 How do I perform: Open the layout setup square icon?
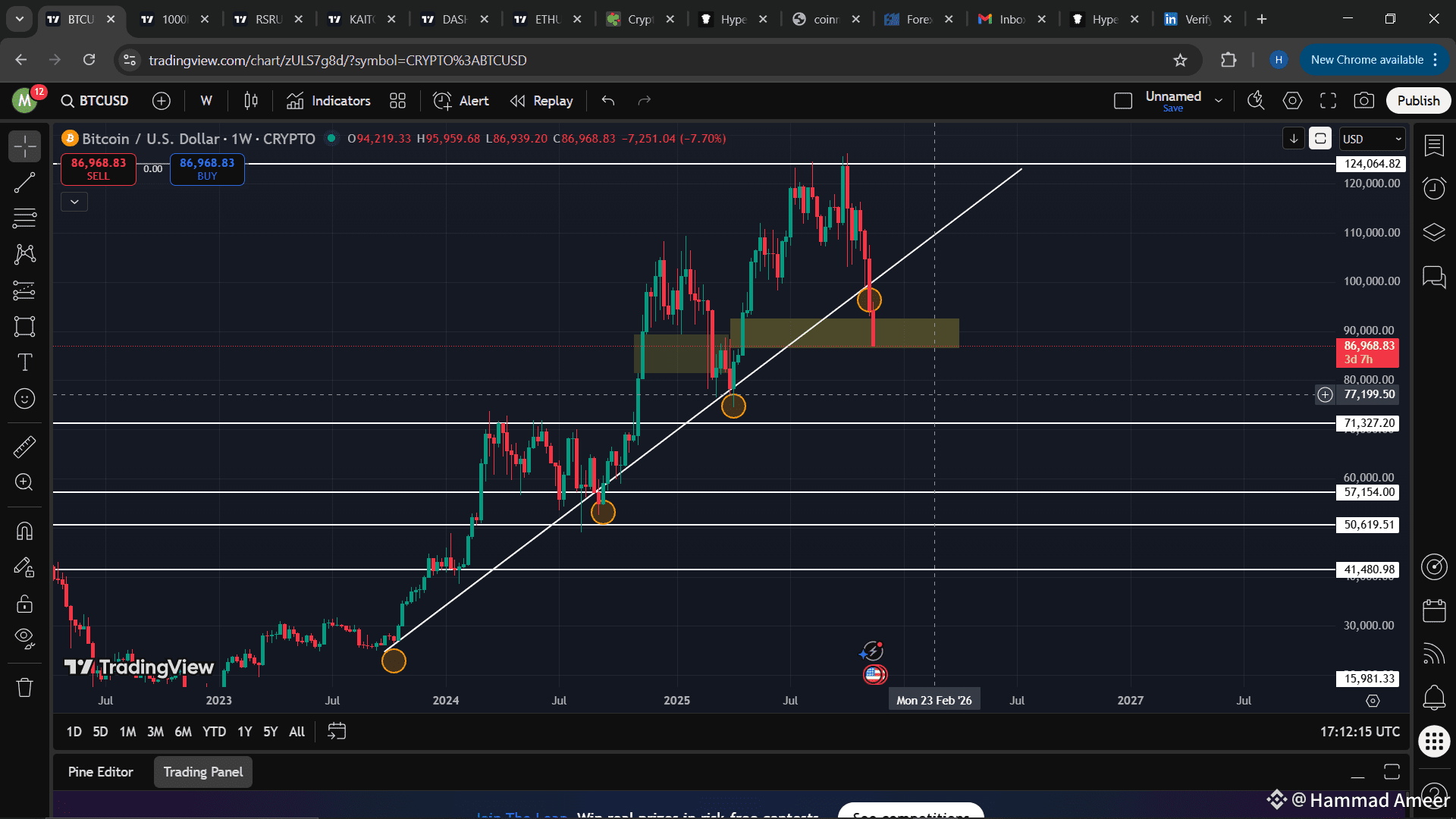[x=1123, y=101]
